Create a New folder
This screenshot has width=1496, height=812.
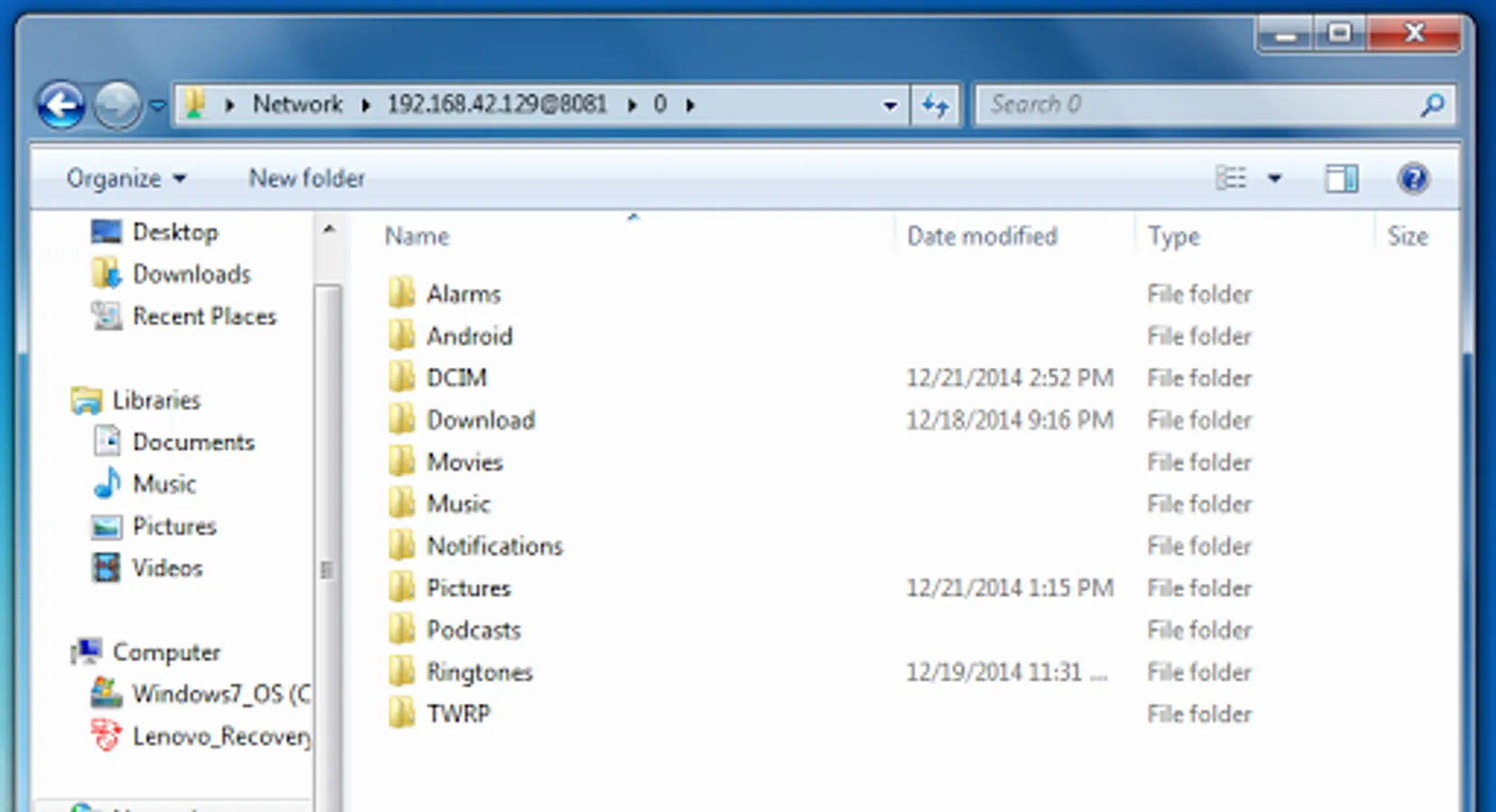[307, 179]
